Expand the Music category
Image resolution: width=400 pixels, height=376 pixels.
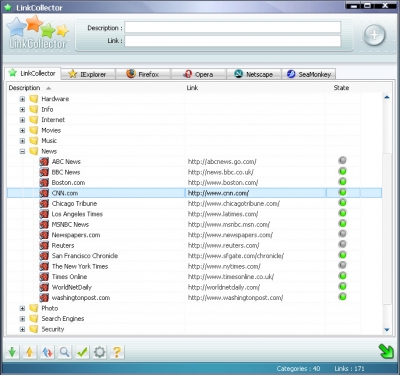pyautogui.click(x=22, y=141)
